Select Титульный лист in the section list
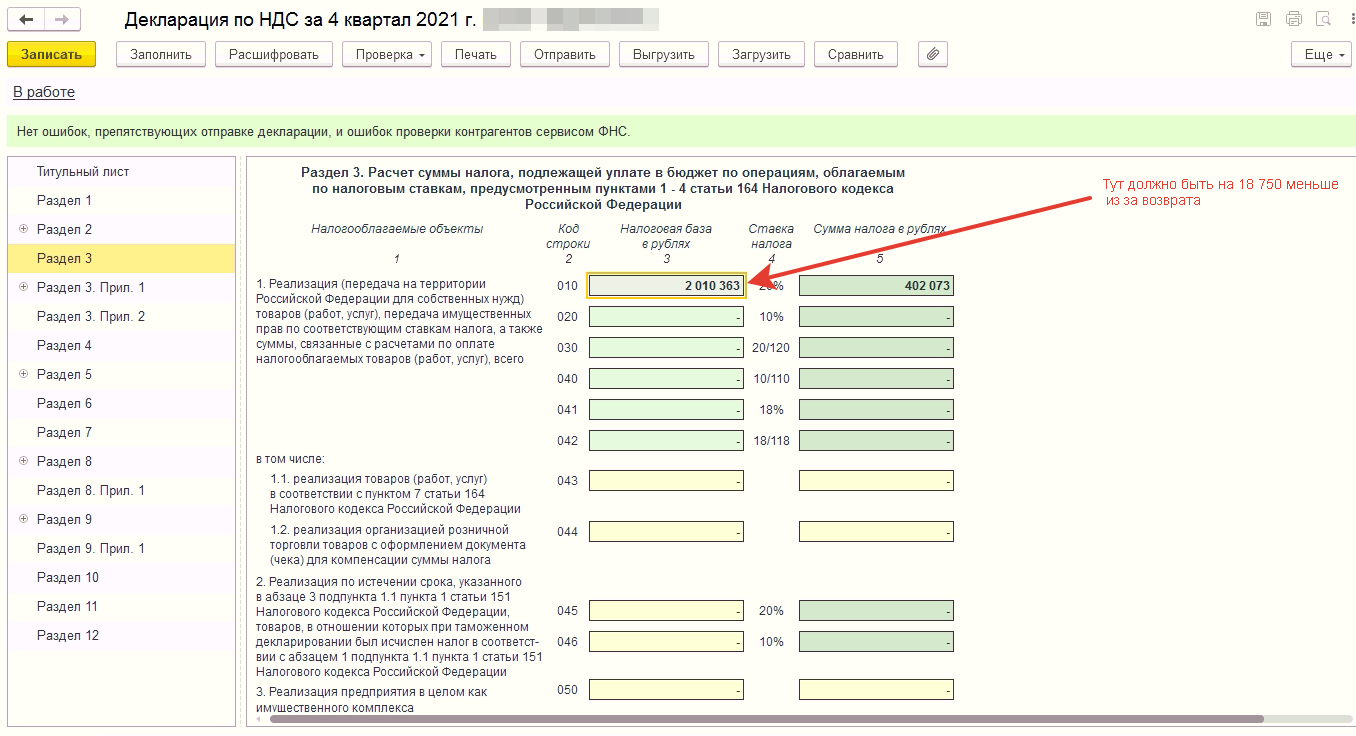1356x736 pixels. pos(83,171)
